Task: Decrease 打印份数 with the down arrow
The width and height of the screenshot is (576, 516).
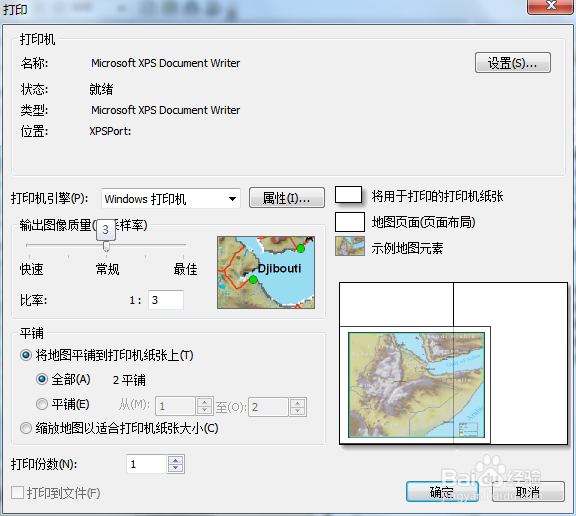Action: point(176,468)
